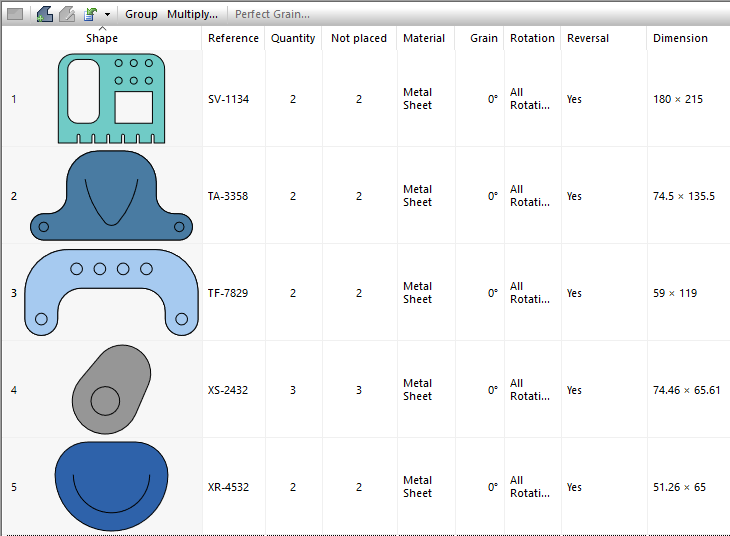
Task: Select the light blue TF-7829 shape thumbnail
Action: point(111,292)
